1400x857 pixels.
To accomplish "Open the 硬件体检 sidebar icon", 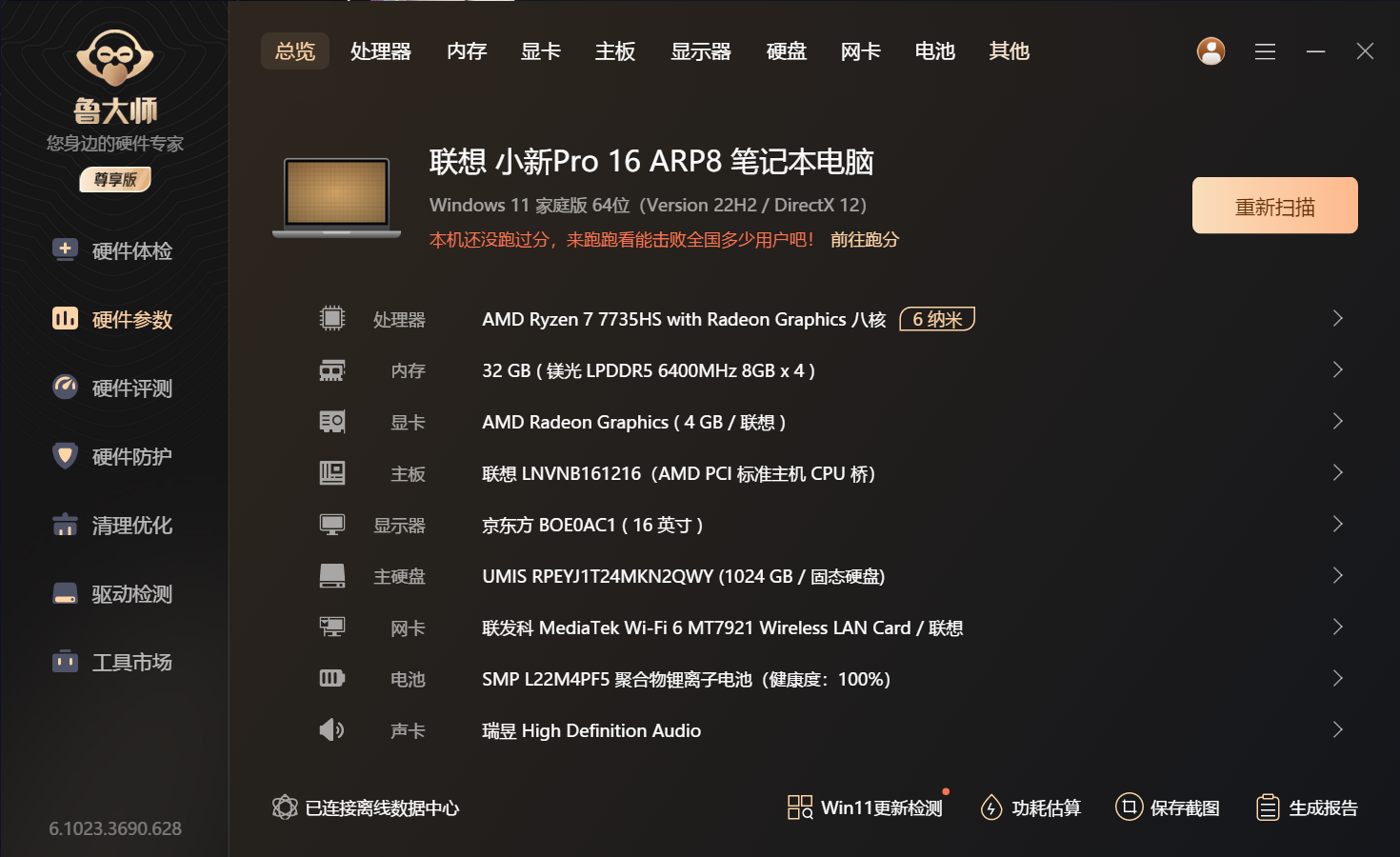I will [x=65, y=250].
